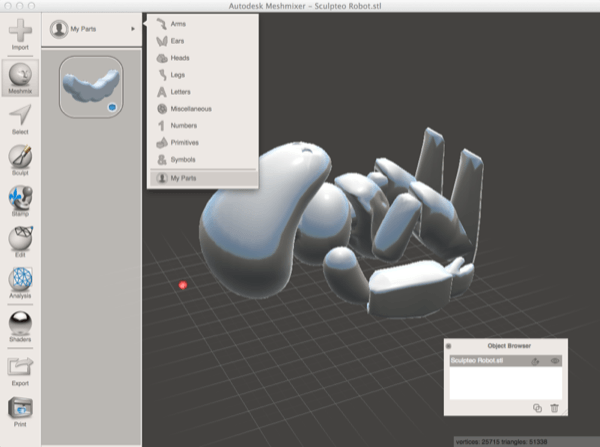Choose Ears category in parts menu

click(203, 41)
